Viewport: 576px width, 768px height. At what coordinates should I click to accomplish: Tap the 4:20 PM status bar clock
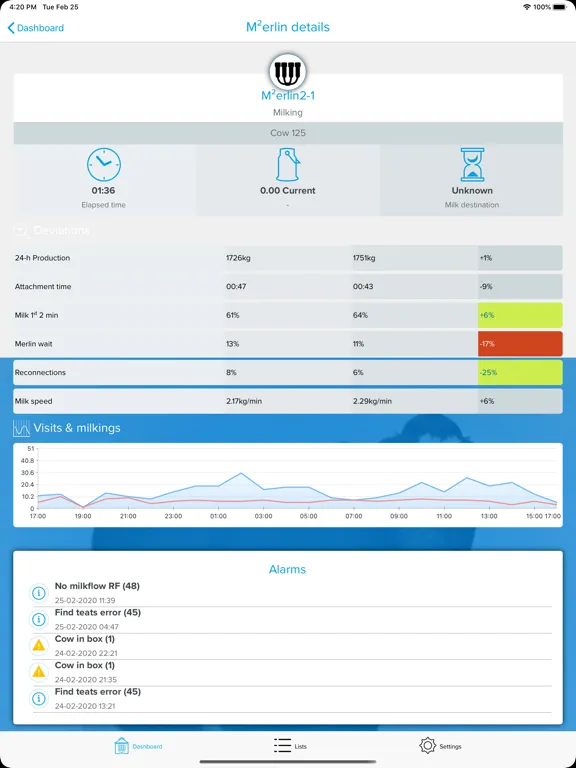click(23, 7)
